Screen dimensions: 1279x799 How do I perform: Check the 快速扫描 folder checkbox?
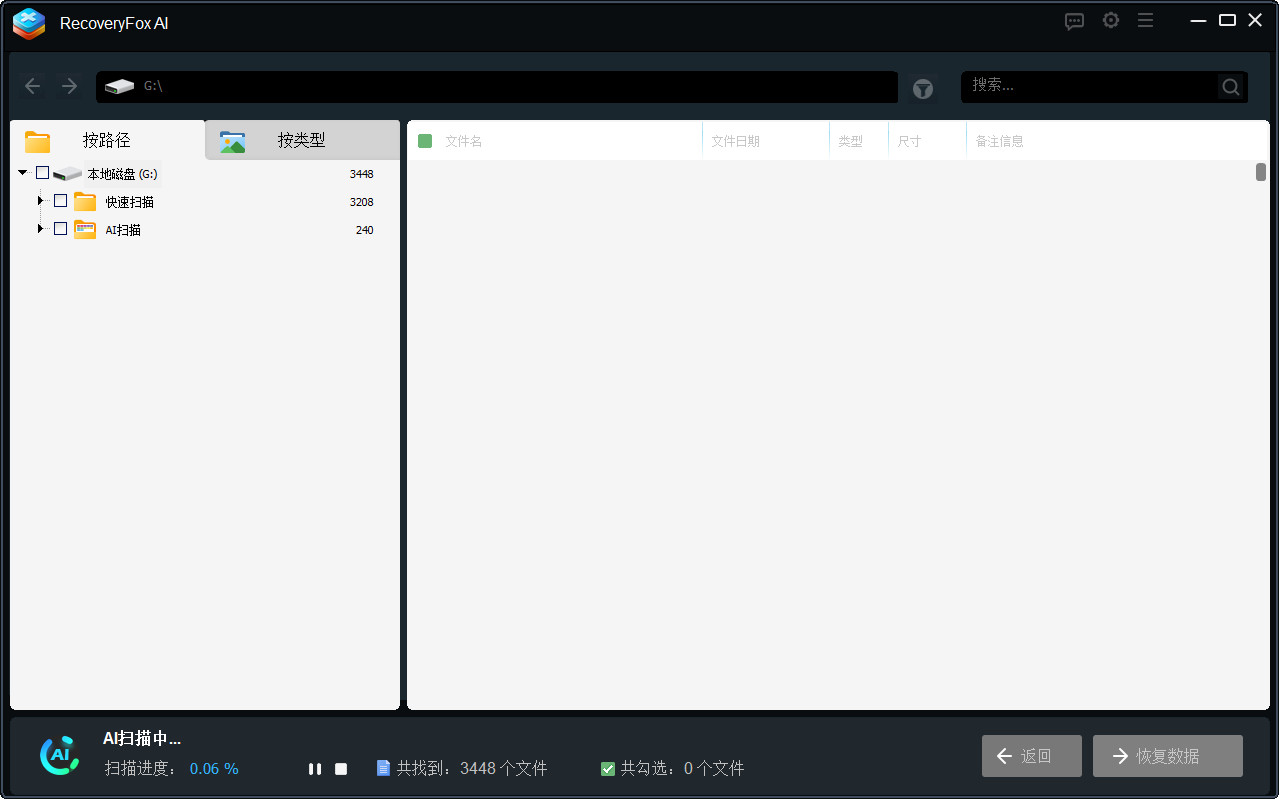coord(60,200)
